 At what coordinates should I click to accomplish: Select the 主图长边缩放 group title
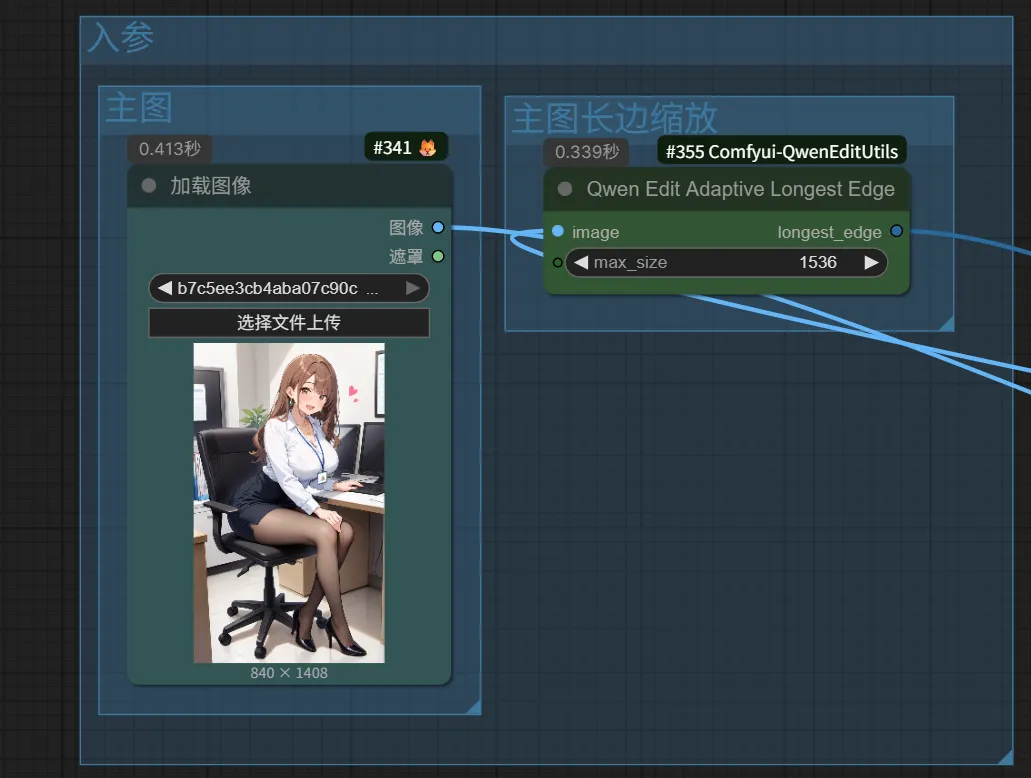614,118
